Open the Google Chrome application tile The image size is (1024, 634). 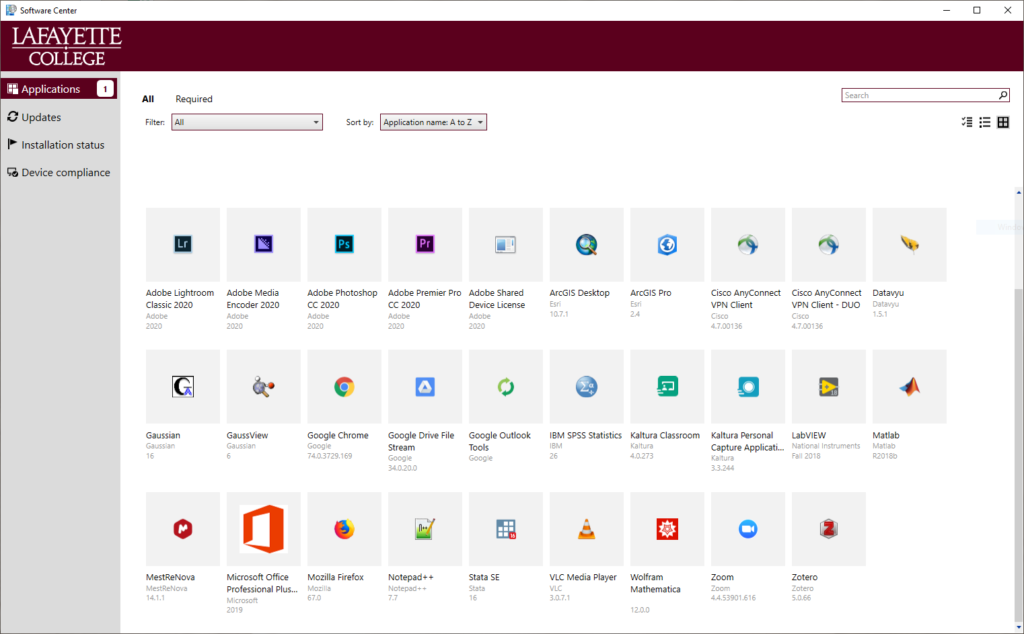point(343,386)
